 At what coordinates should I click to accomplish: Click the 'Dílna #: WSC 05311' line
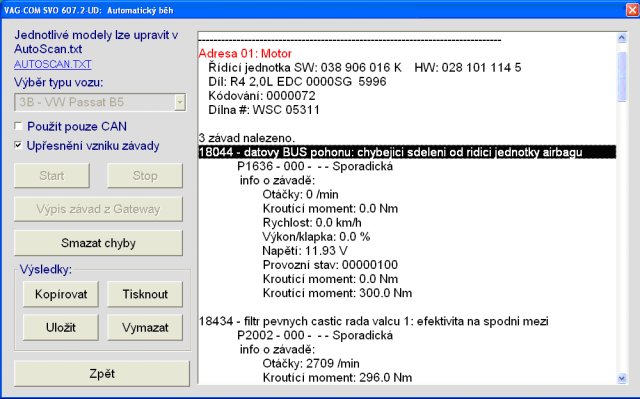(x=264, y=110)
